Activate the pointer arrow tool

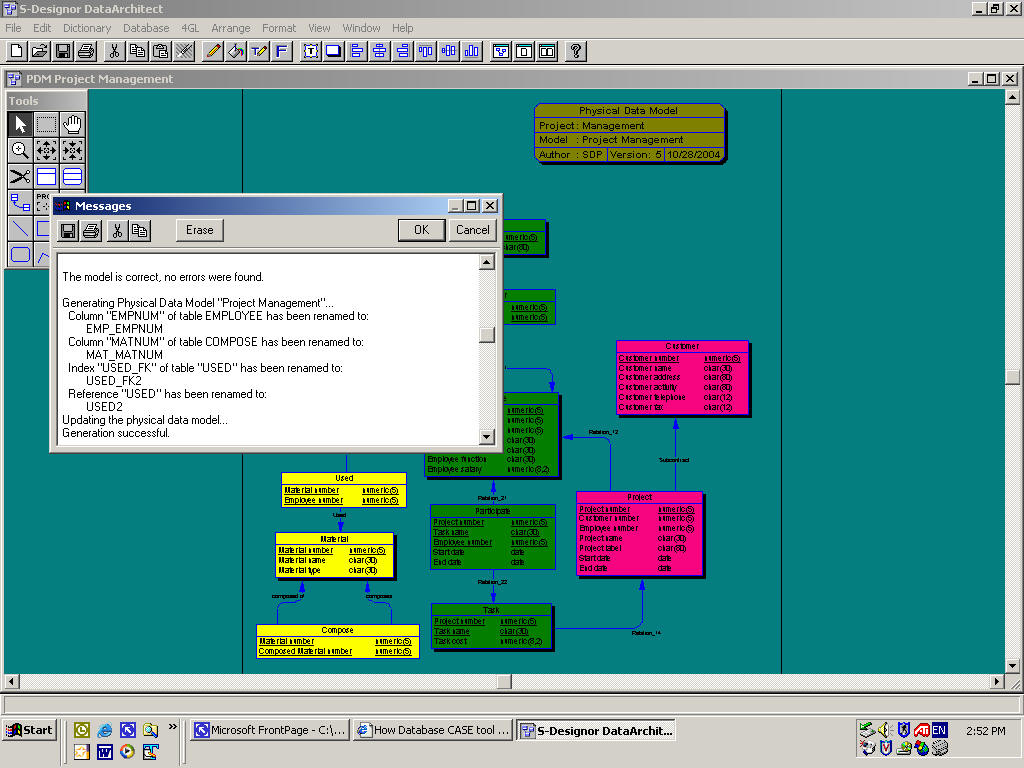click(x=20, y=124)
